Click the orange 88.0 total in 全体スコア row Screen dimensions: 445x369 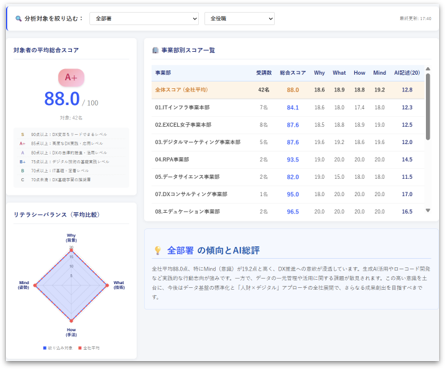click(x=293, y=90)
